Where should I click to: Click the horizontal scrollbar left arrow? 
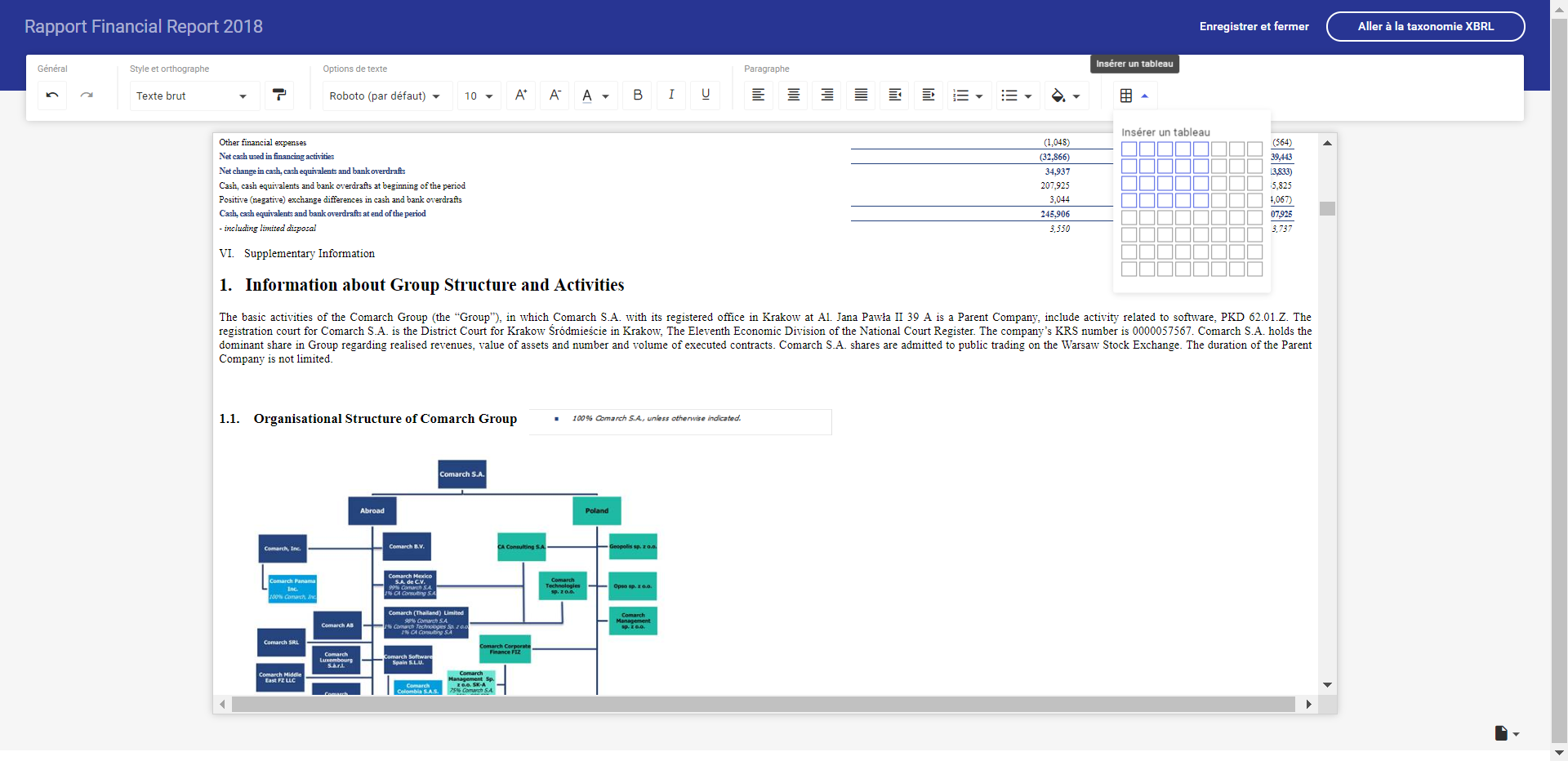pyautogui.click(x=222, y=704)
